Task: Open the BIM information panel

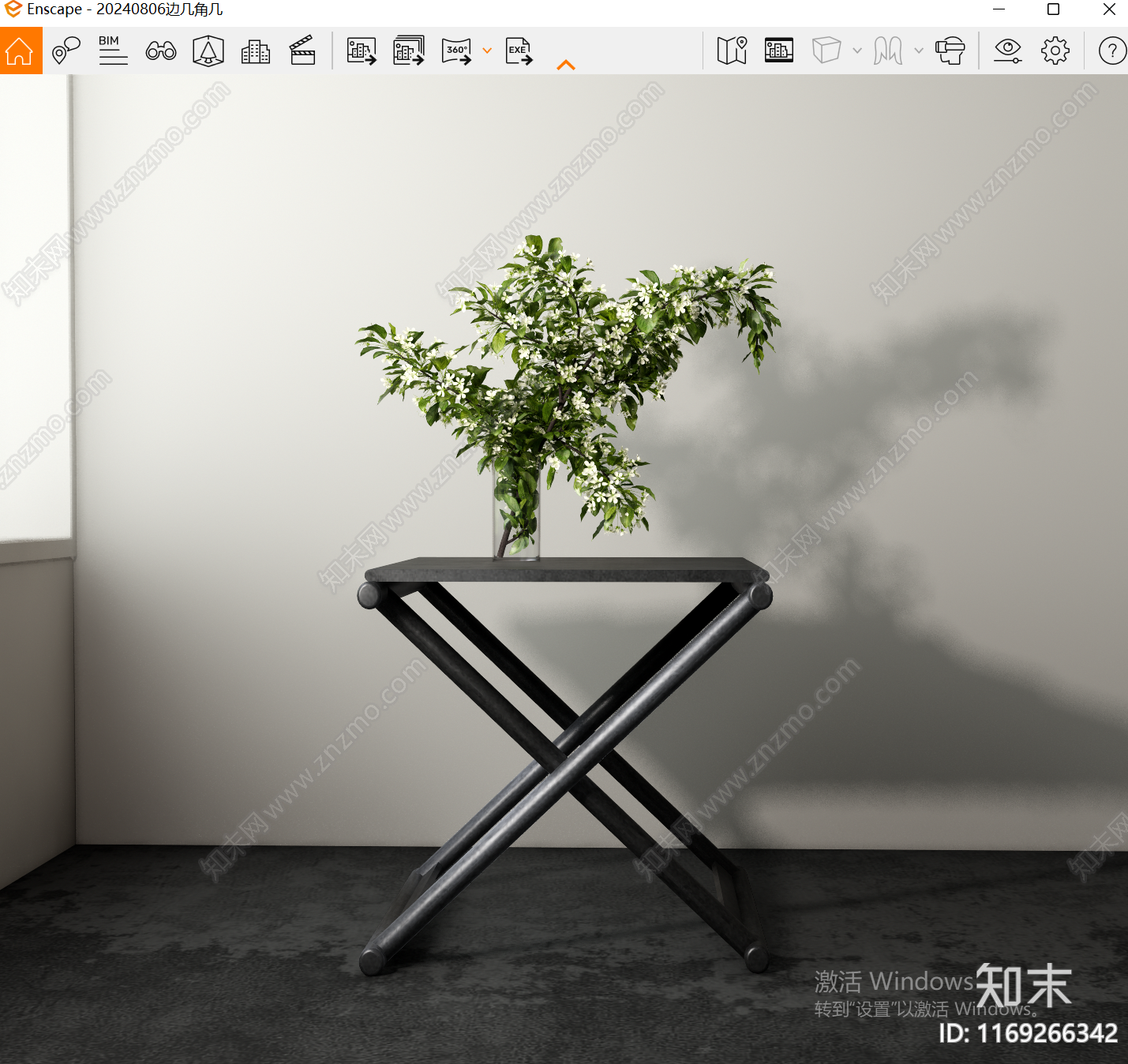Action: point(113,51)
